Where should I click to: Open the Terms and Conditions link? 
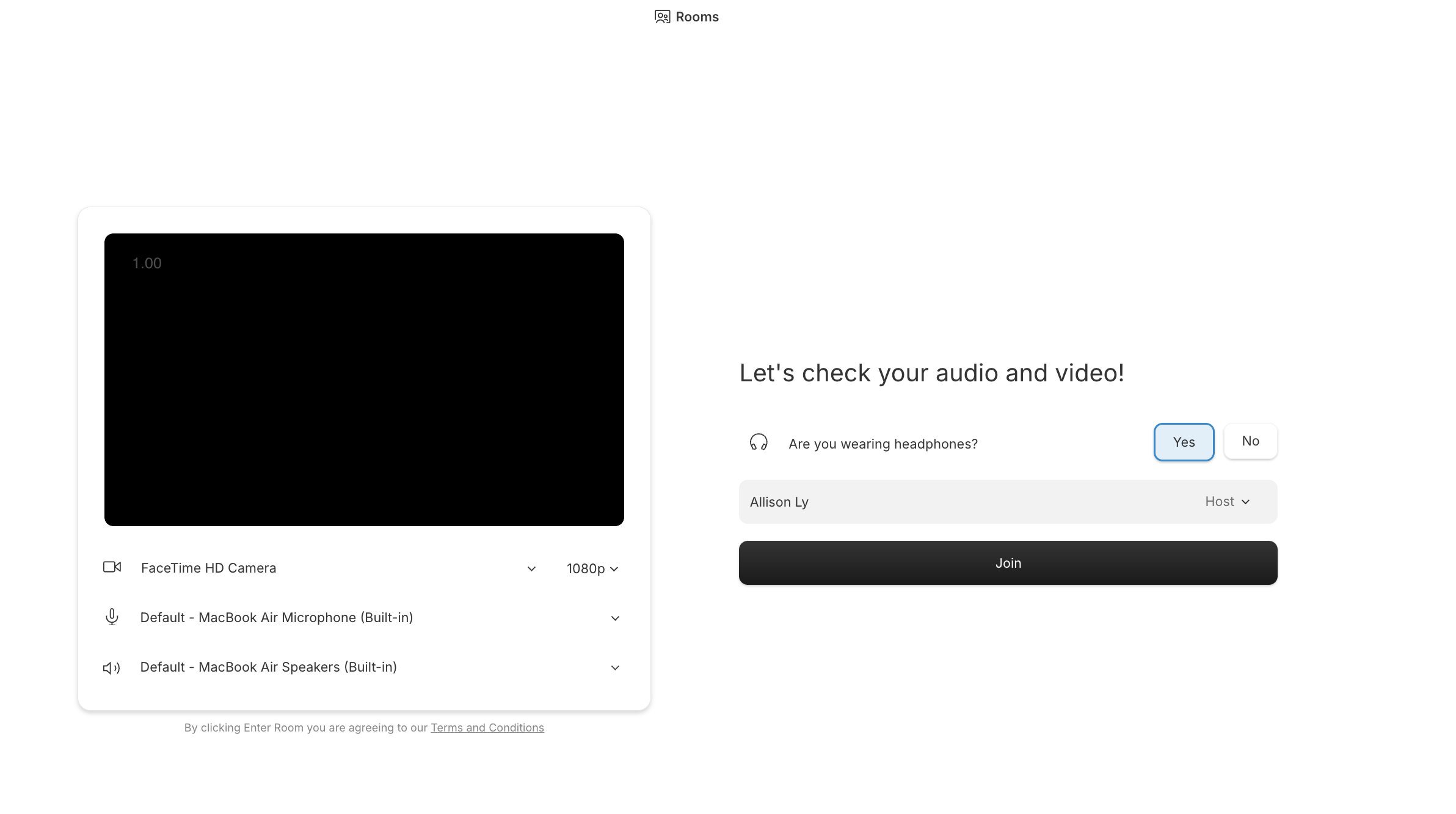coord(487,728)
